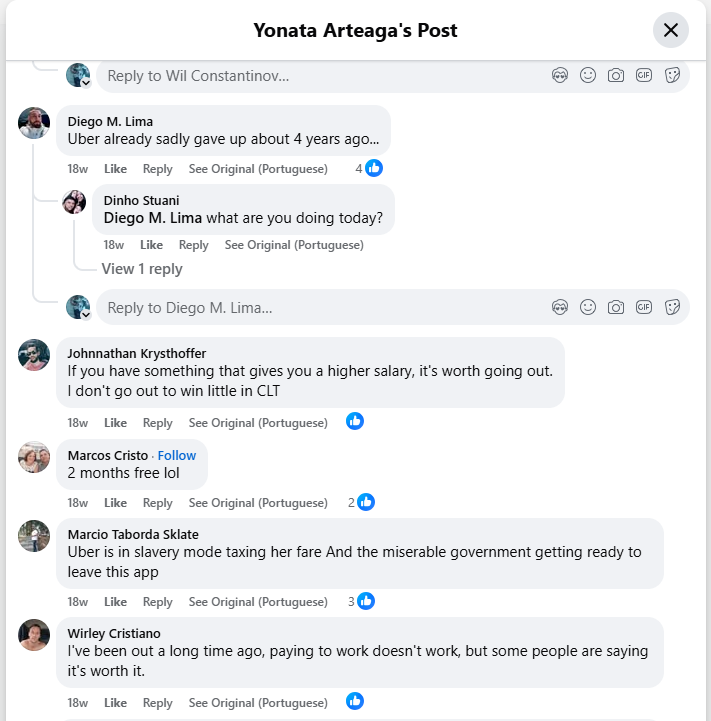Click GIF icon in Wil Constantinov reply box
This screenshot has width=711, height=721.
pos(644,75)
